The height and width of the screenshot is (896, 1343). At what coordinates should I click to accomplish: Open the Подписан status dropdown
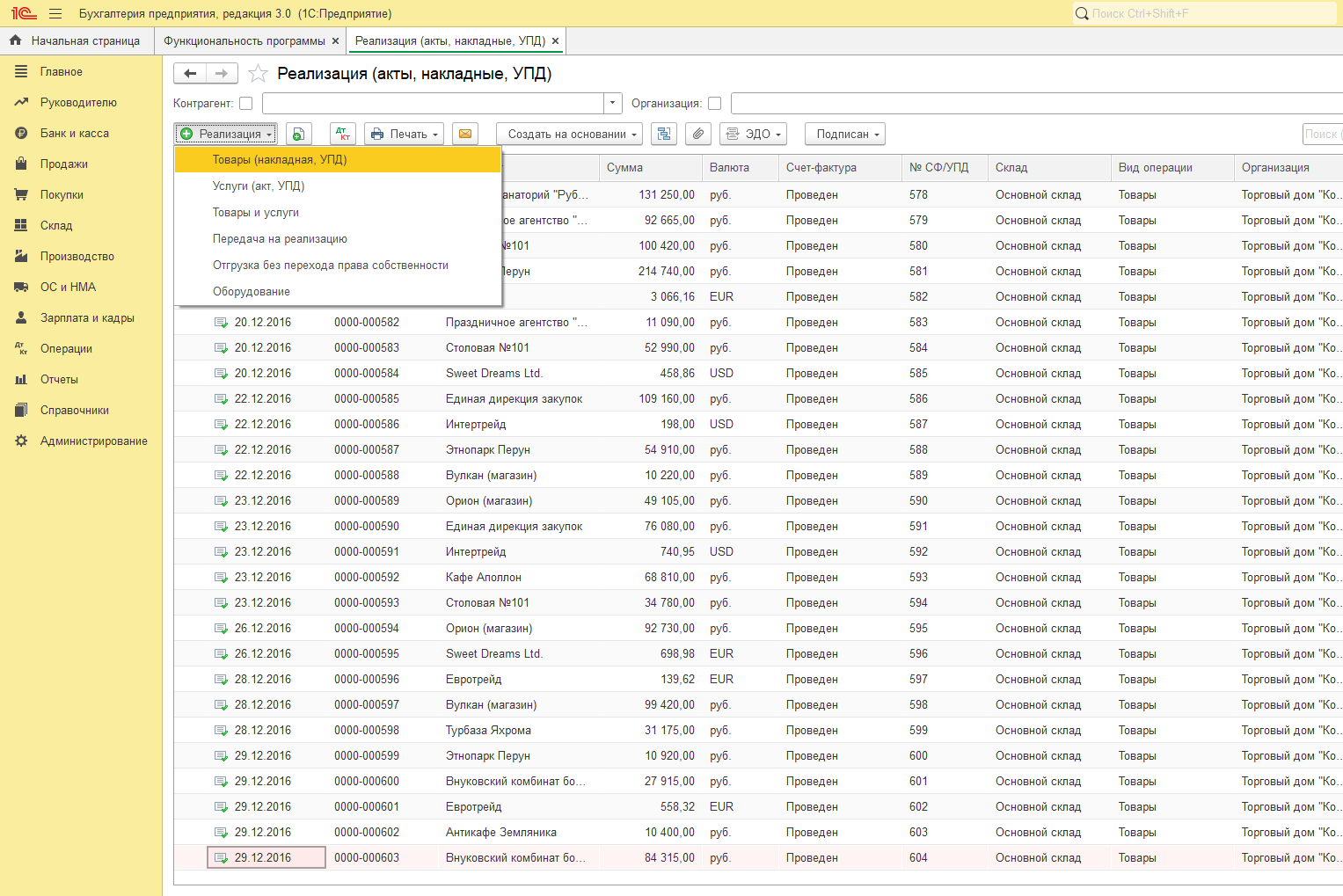click(x=844, y=135)
